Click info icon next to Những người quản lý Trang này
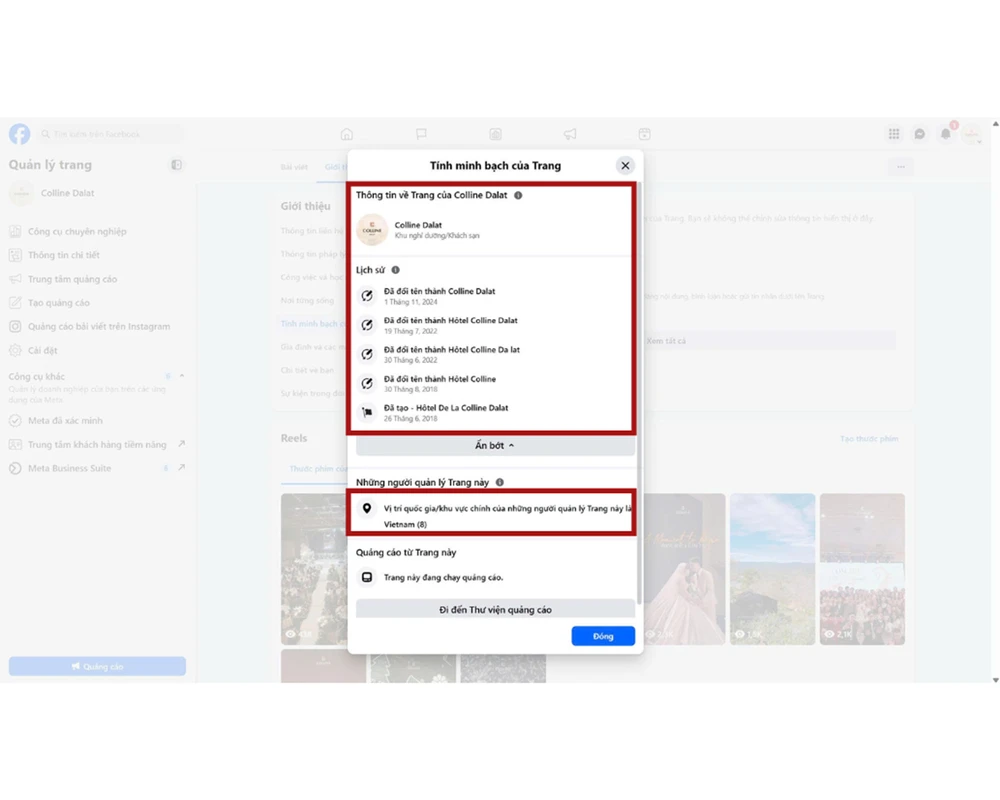1000x800 pixels. point(500,482)
